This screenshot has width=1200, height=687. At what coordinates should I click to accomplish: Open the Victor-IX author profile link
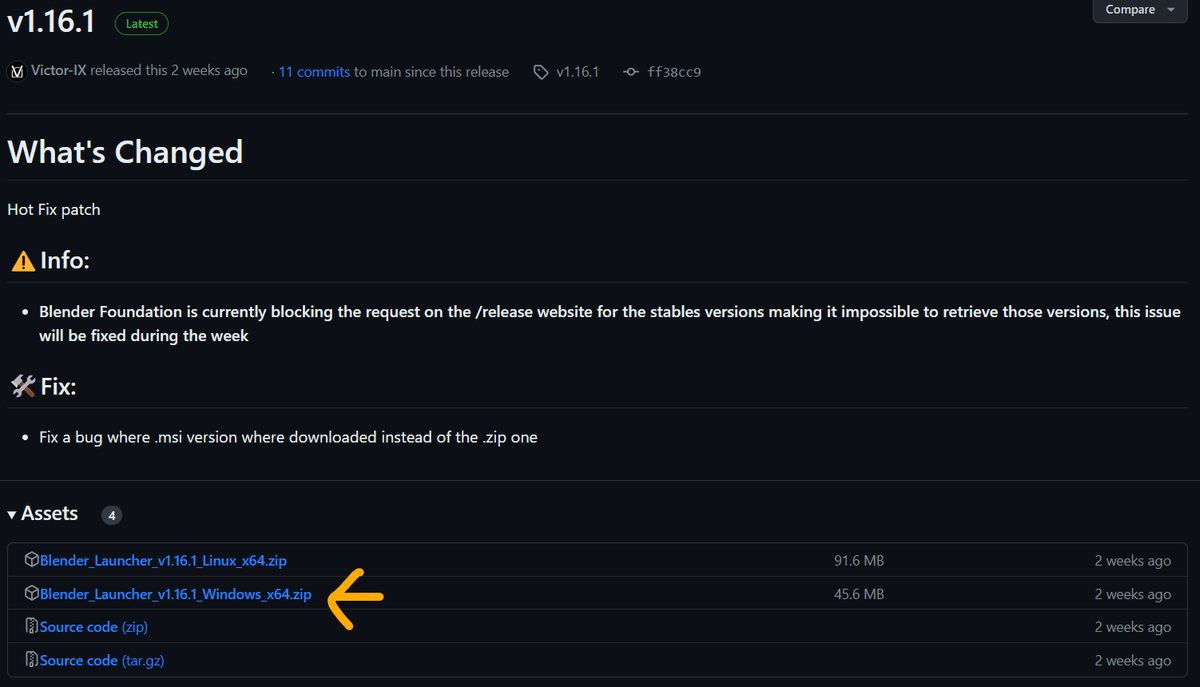57,71
